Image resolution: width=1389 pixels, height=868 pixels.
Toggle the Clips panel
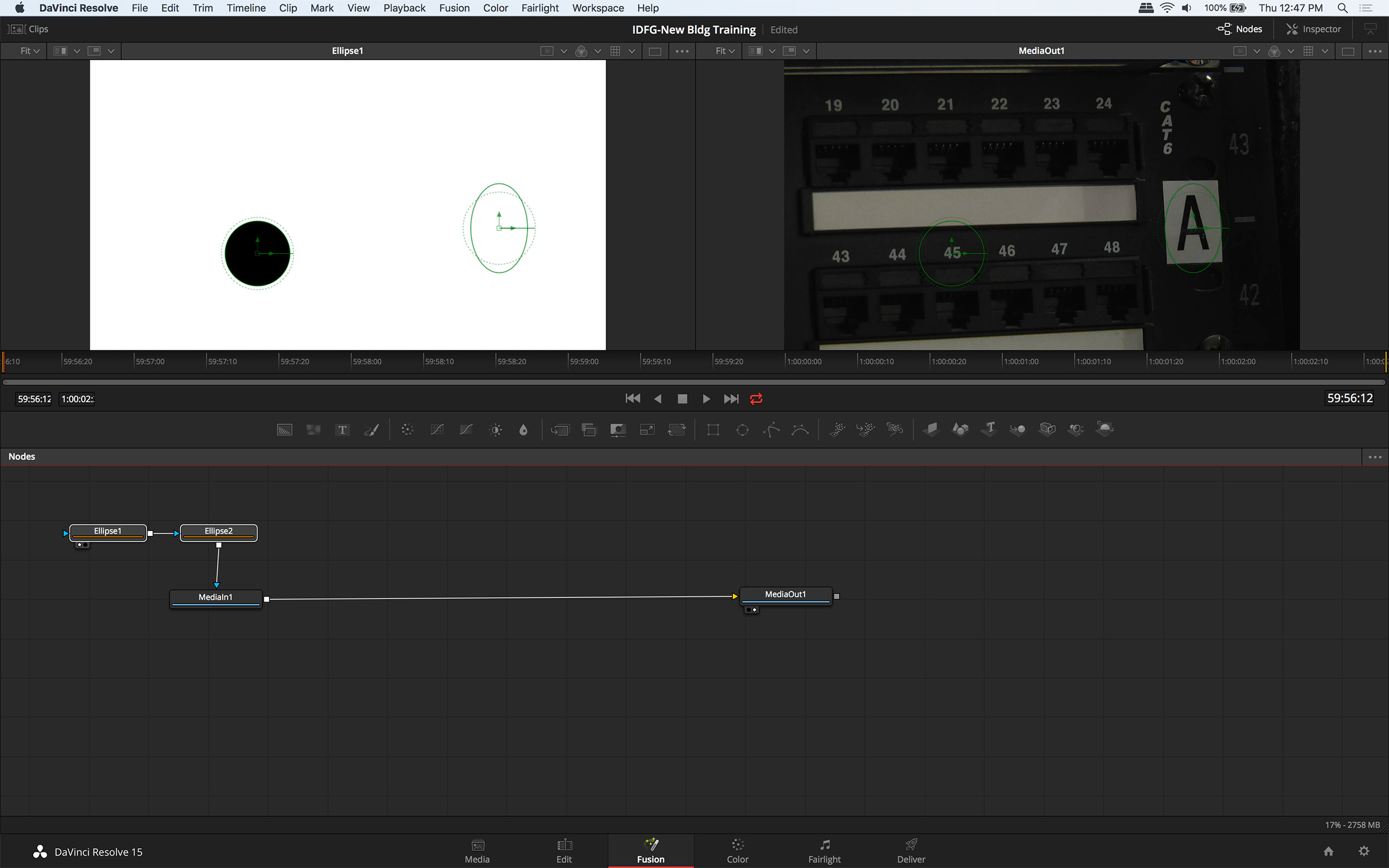click(x=28, y=29)
